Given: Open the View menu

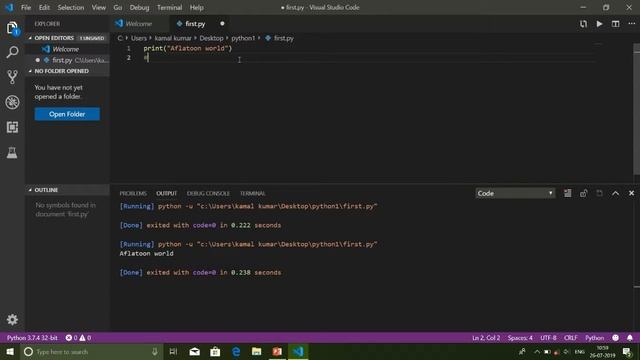Looking at the screenshot, I should (x=98, y=7).
